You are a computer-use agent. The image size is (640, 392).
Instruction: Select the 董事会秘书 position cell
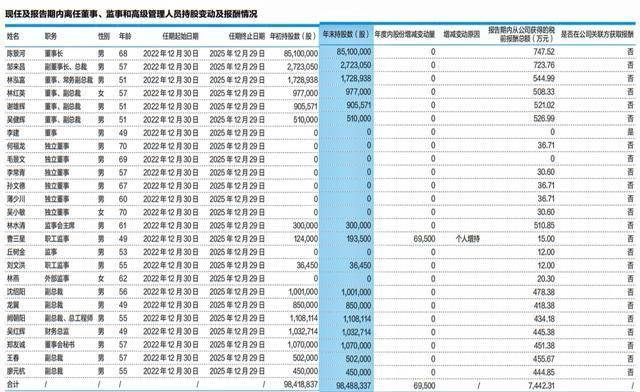point(60,345)
